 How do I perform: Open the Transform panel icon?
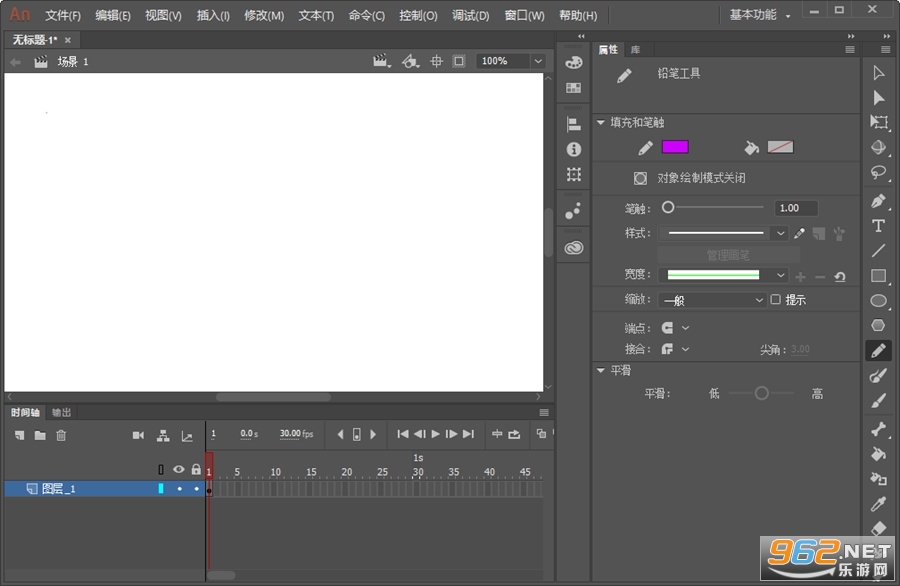click(x=573, y=174)
